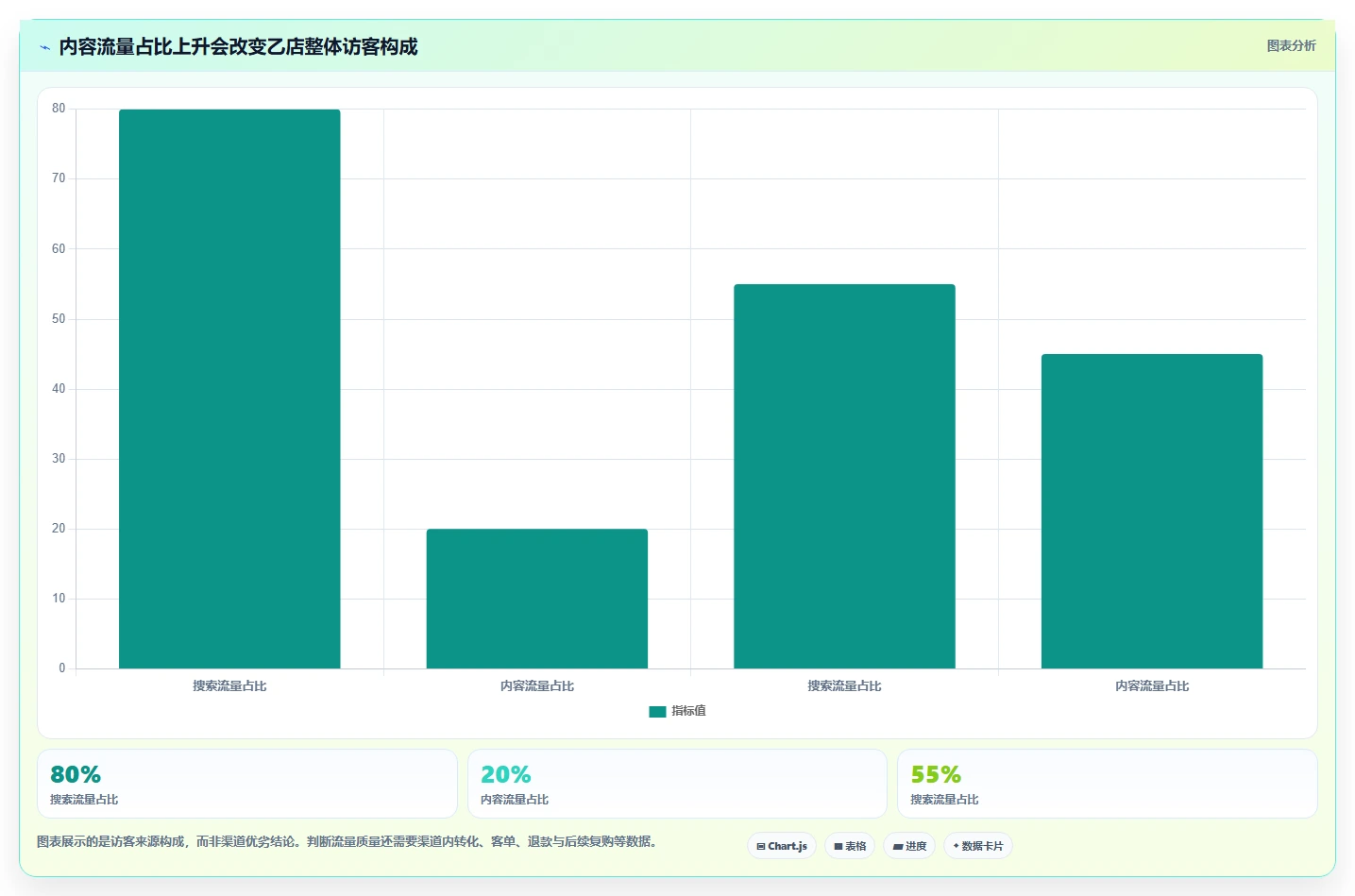This screenshot has width=1355, height=896.
Task: Click the chart title 内容流量占比上升会改变乙店整体访客构成
Action: tap(238, 46)
